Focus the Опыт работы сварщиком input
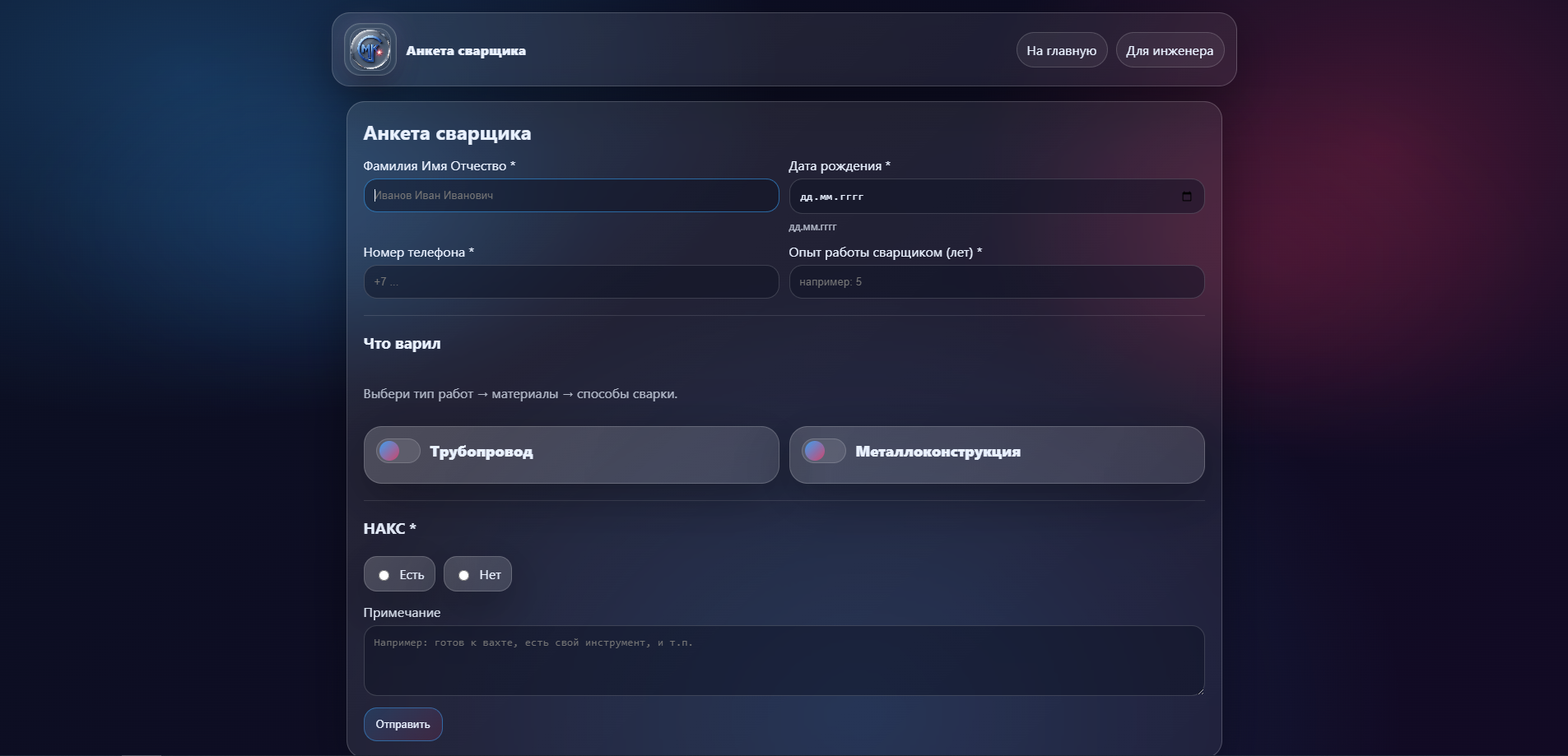 pyautogui.click(x=996, y=282)
